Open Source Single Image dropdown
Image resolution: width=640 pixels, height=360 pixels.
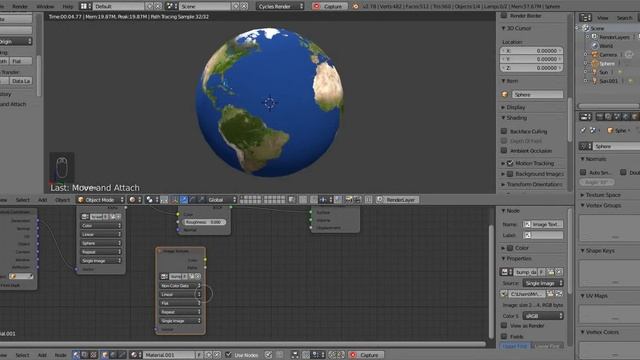point(543,283)
